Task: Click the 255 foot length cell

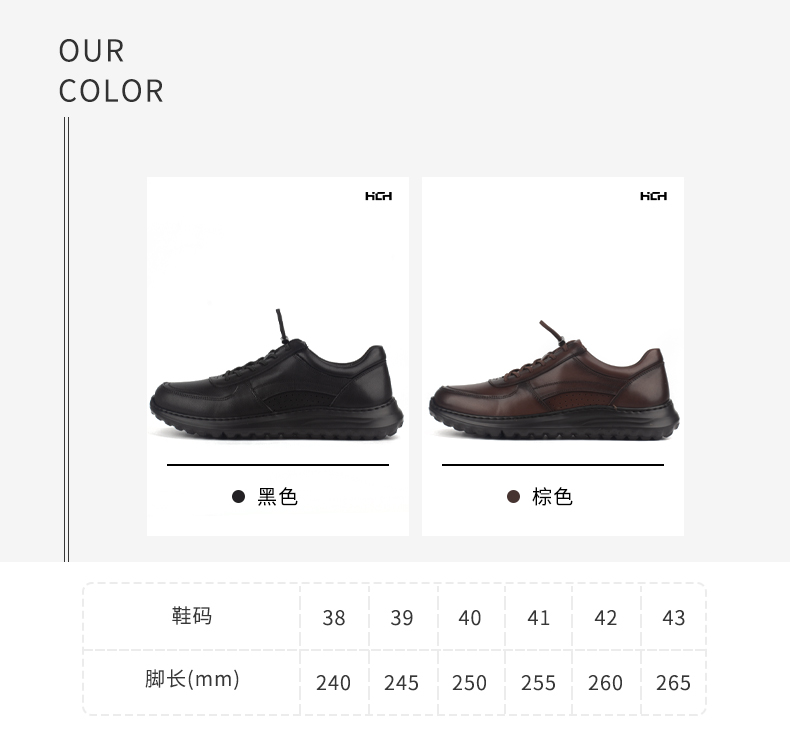Action: pos(538,683)
